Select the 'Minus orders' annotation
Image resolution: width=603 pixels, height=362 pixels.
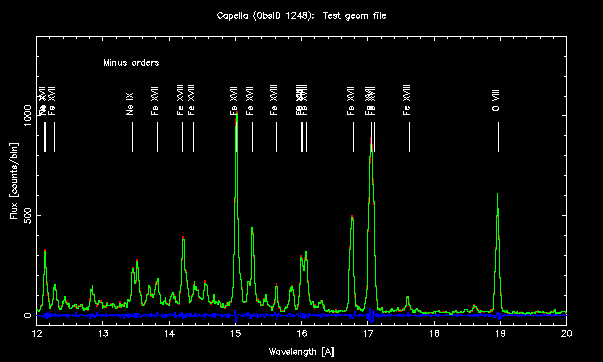click(131, 63)
